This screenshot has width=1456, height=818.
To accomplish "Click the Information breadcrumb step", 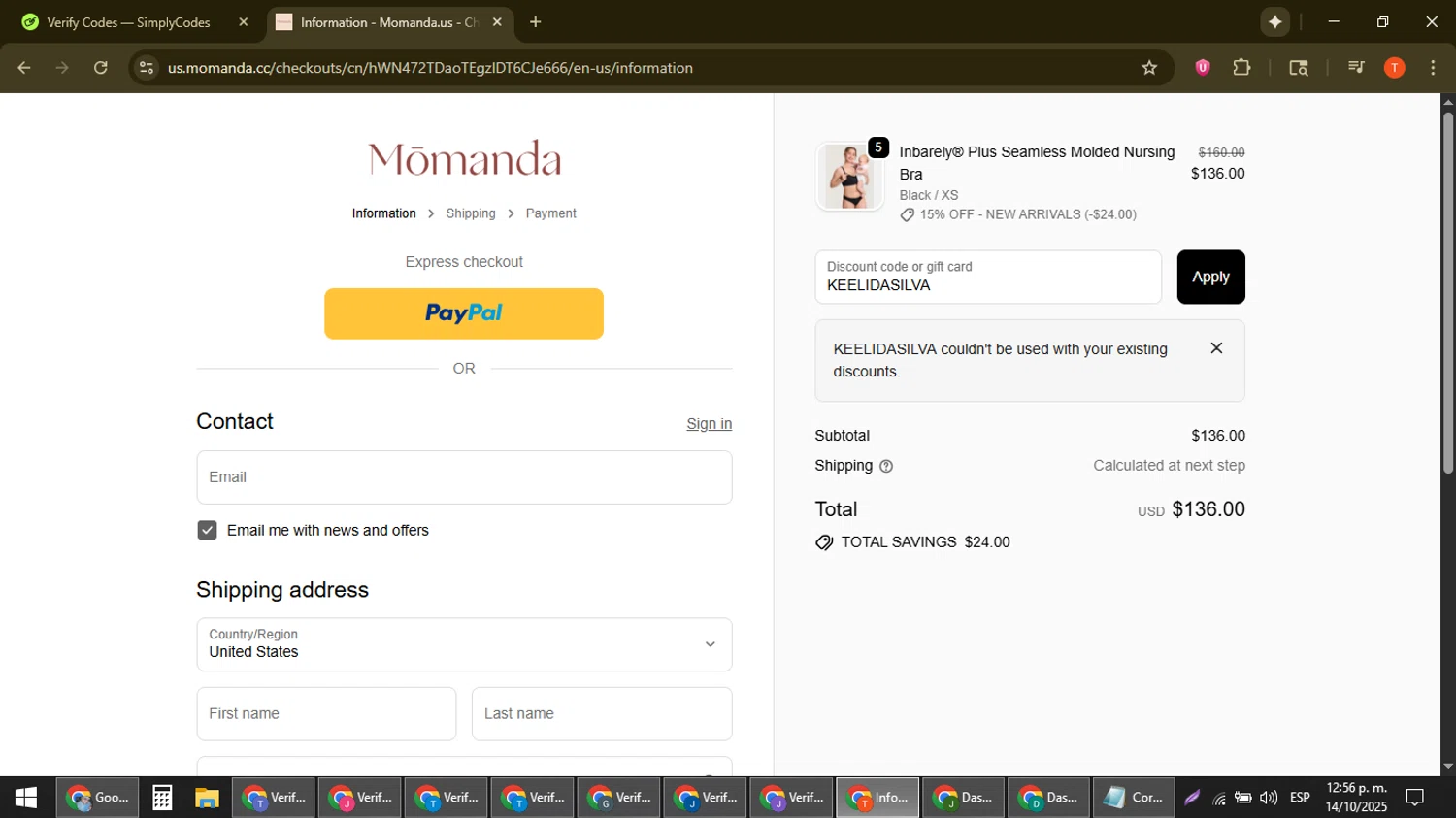I will (x=383, y=213).
